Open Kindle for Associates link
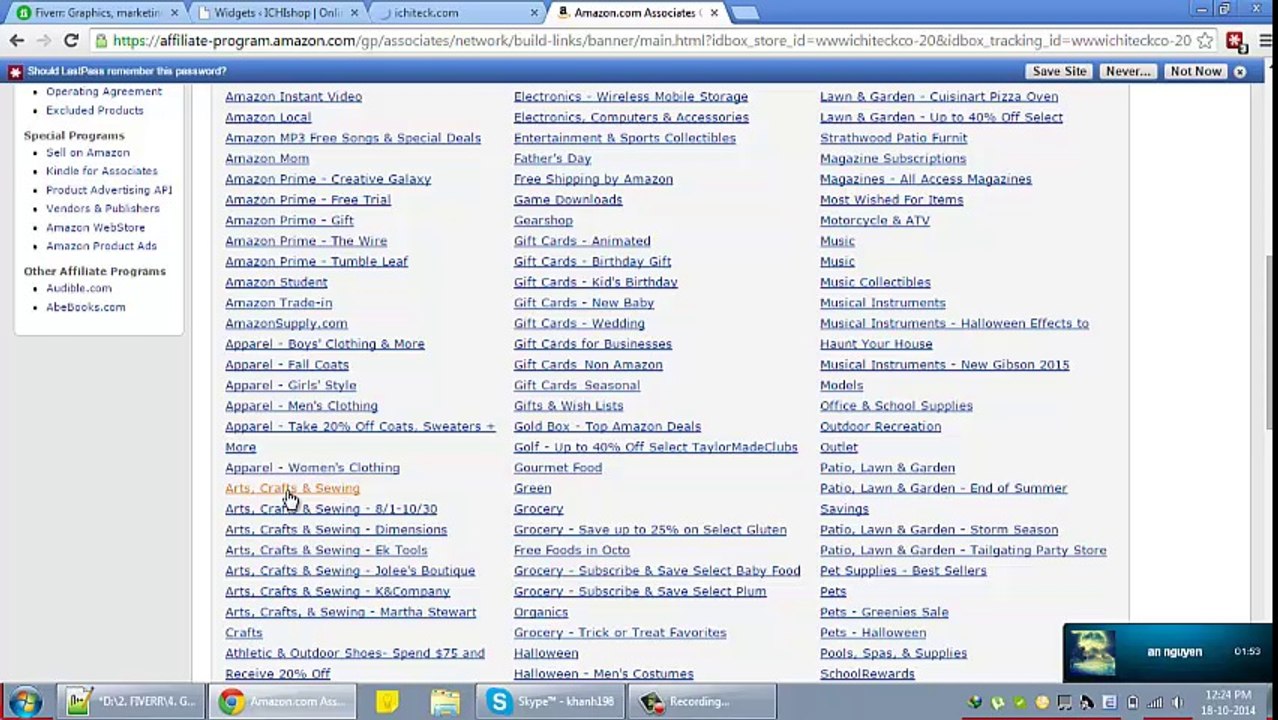 [102, 171]
